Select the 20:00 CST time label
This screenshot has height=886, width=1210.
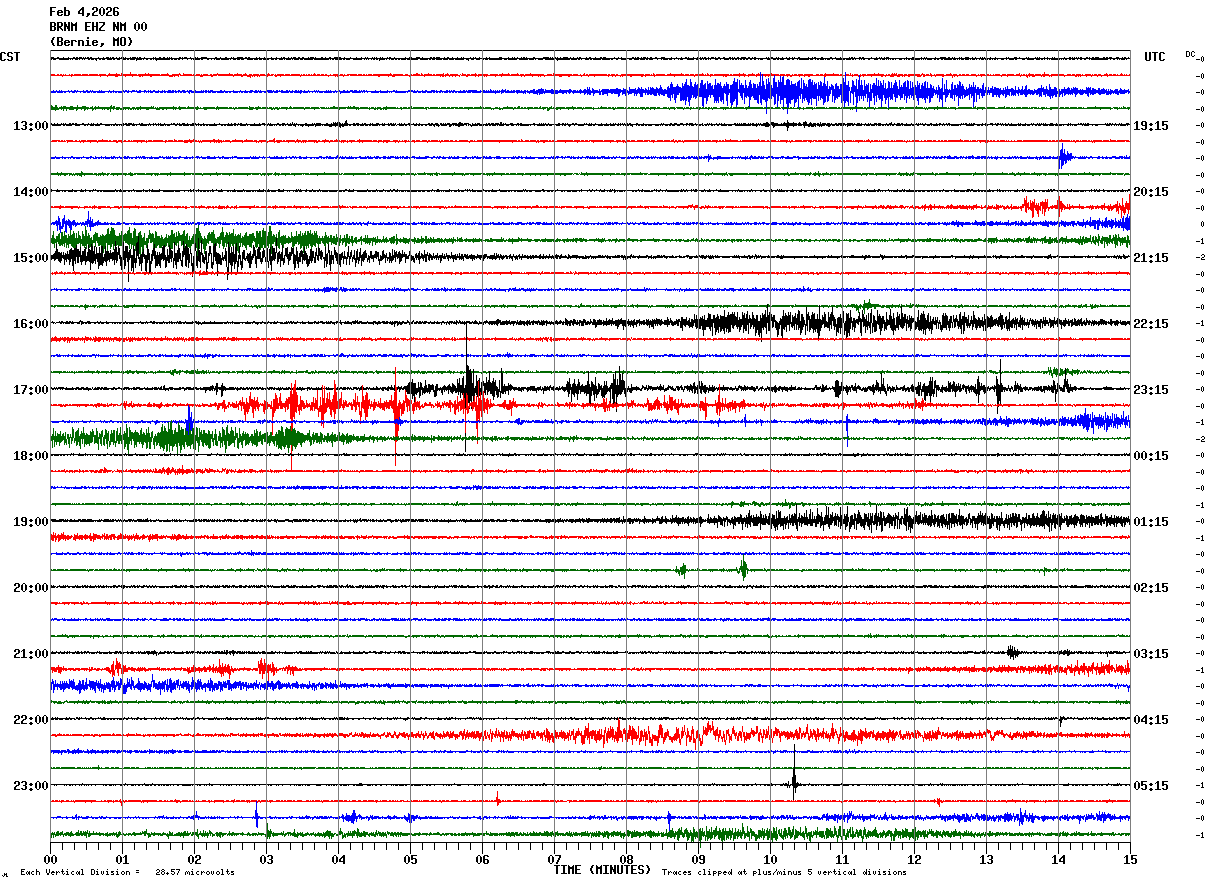[30, 588]
